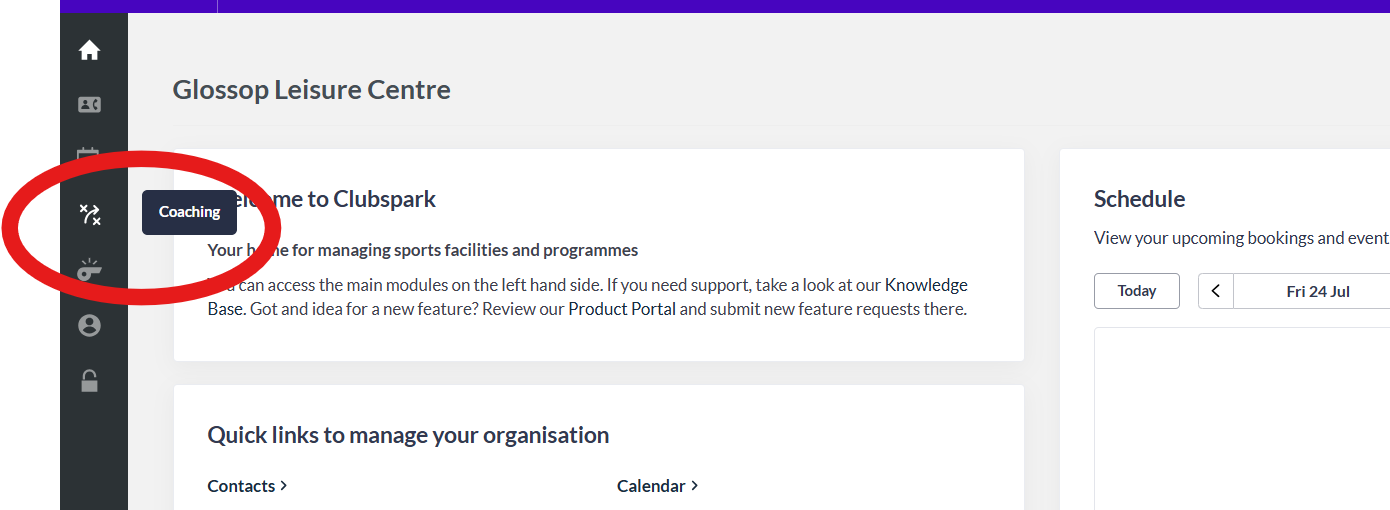Click the chevron next to Calendar
The width and height of the screenshot is (1390, 510).
[x=694, y=486]
